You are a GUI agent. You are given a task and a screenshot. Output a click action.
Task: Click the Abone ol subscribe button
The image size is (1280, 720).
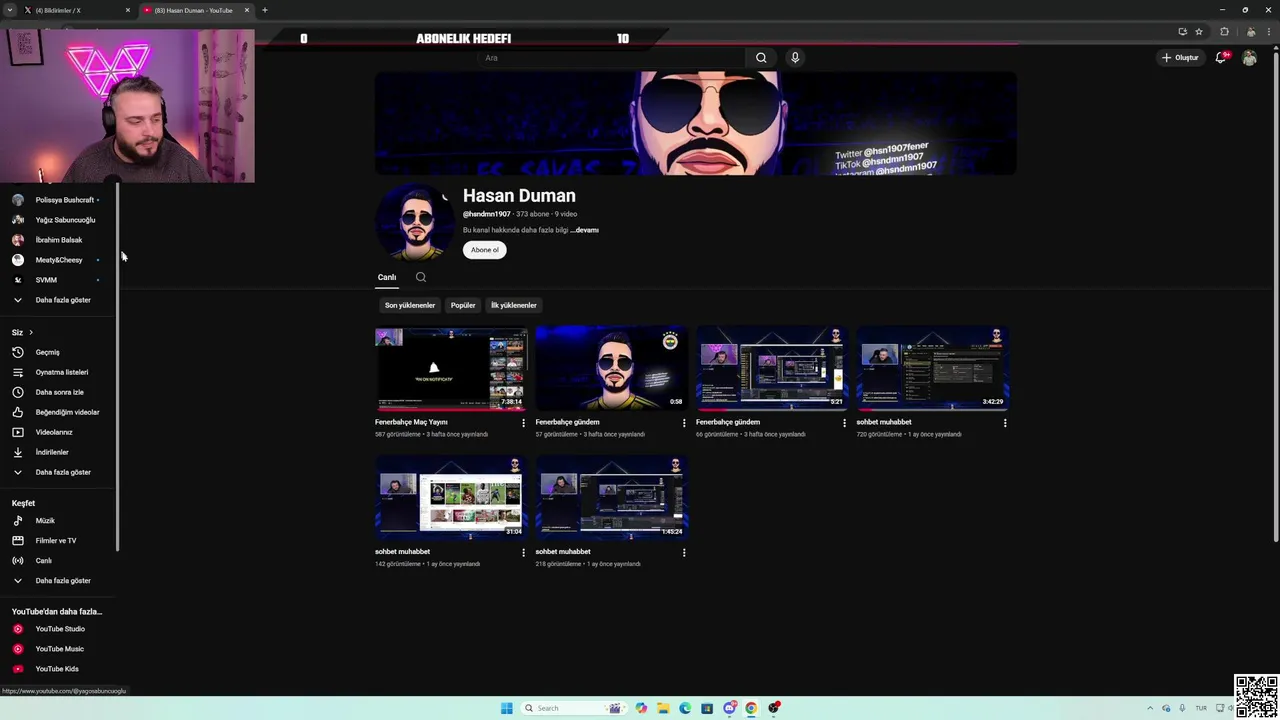pos(484,250)
